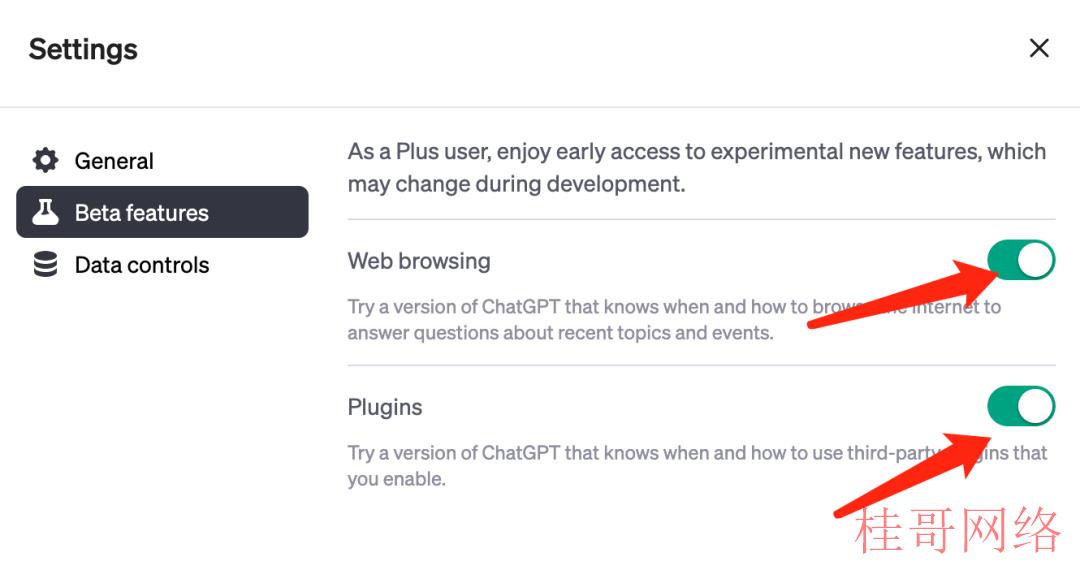Disable the Web browsing toggle
Viewport: 1080px width, 570px height.
1021,260
